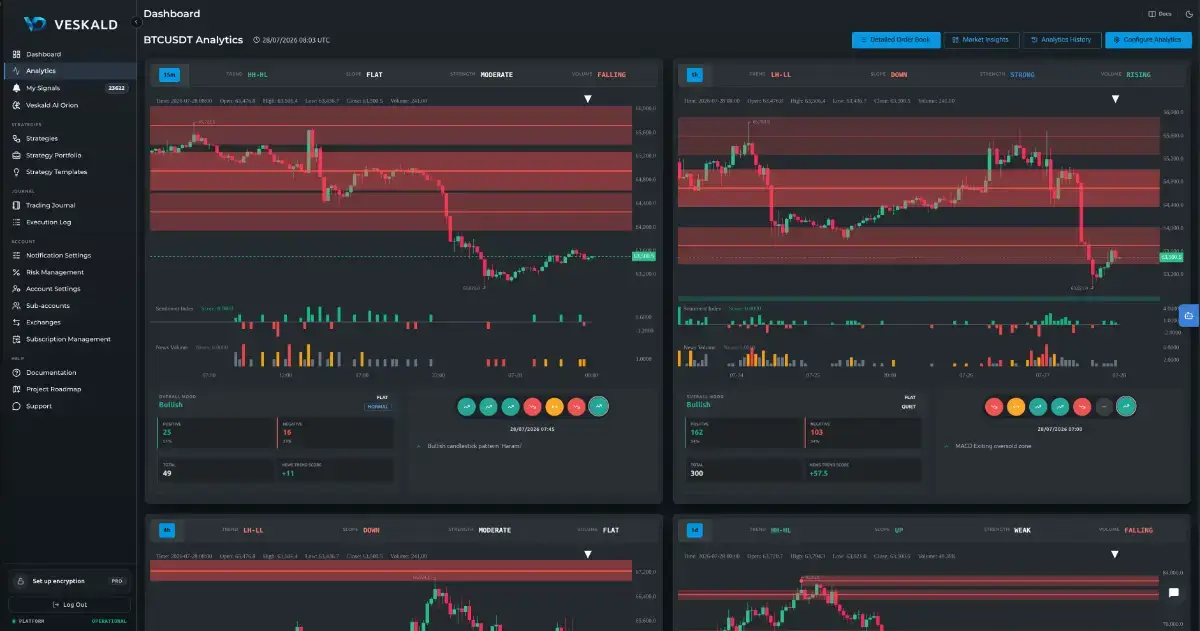Click the Strategy Portfolio briefcase icon
The image size is (1200, 631).
(16, 155)
